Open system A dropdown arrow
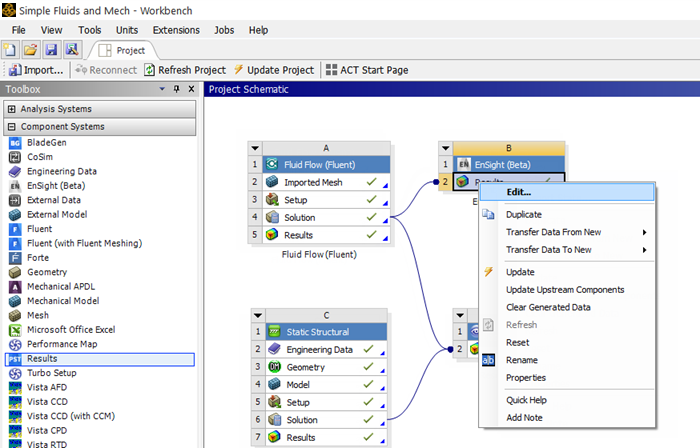700x448 pixels. (x=255, y=148)
